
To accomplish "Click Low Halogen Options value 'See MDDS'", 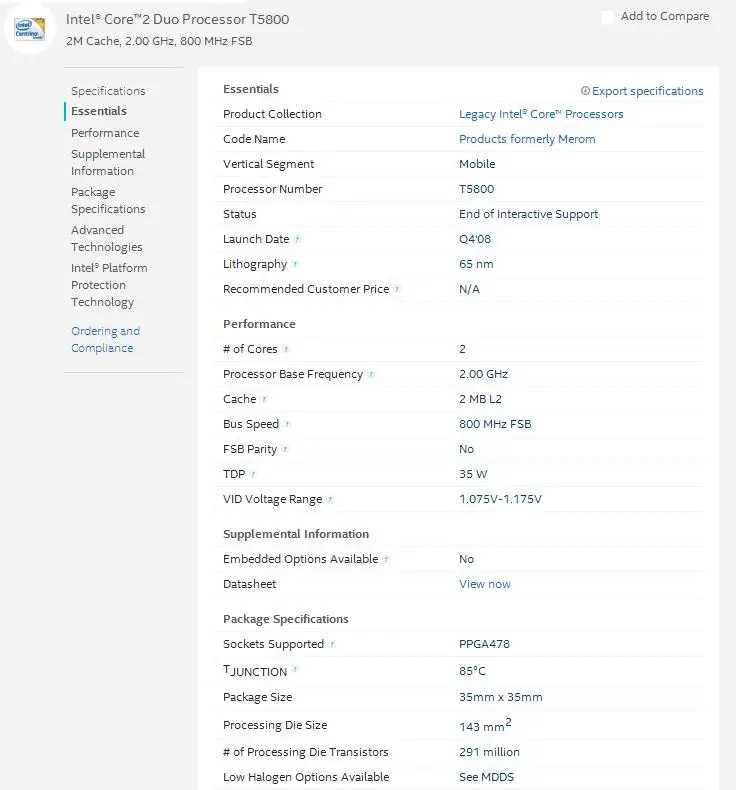I will click(486, 777).
